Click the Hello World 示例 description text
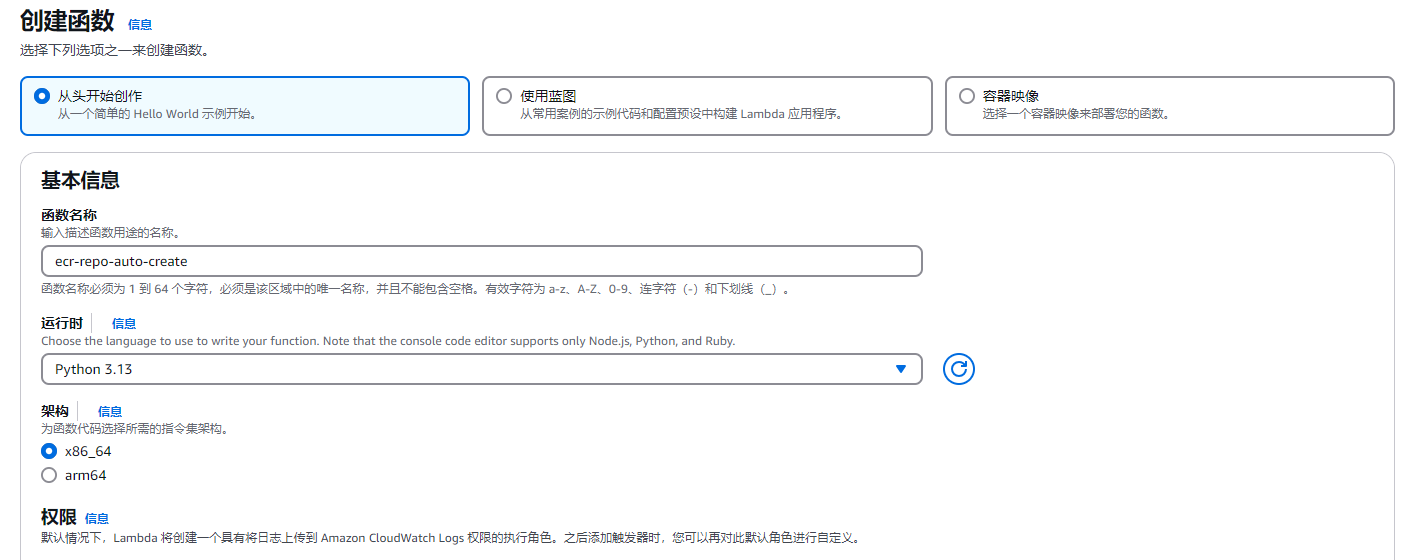This screenshot has width=1406, height=560. 157,114
